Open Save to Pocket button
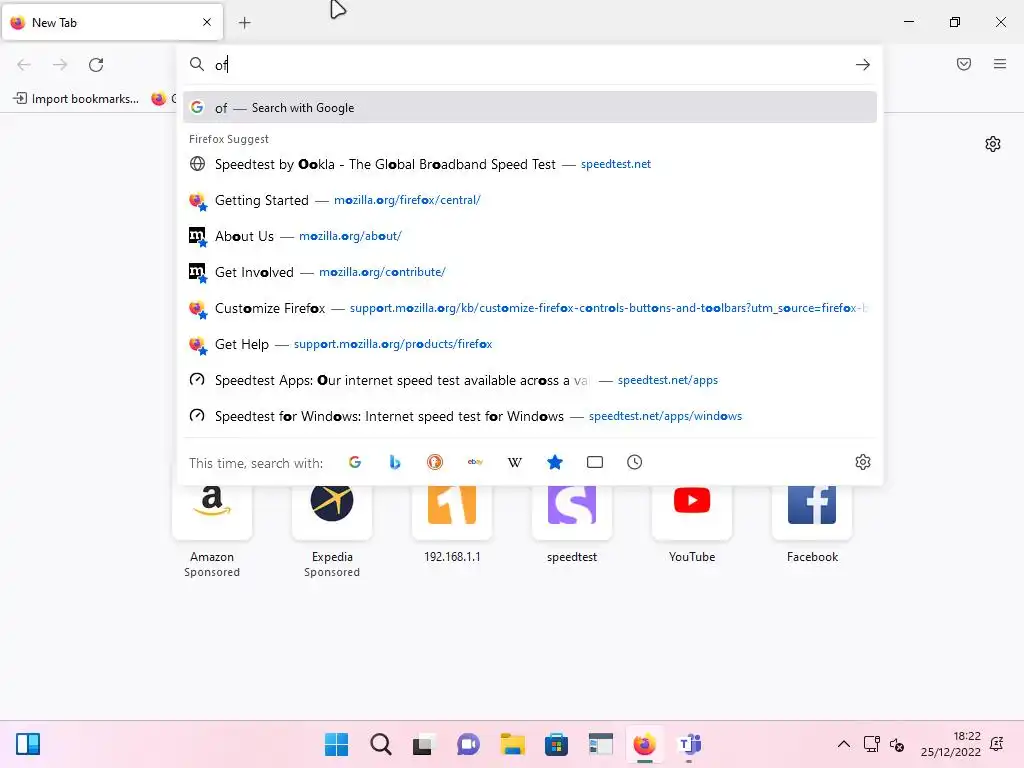Image resolution: width=1024 pixels, height=768 pixels. 964,64
